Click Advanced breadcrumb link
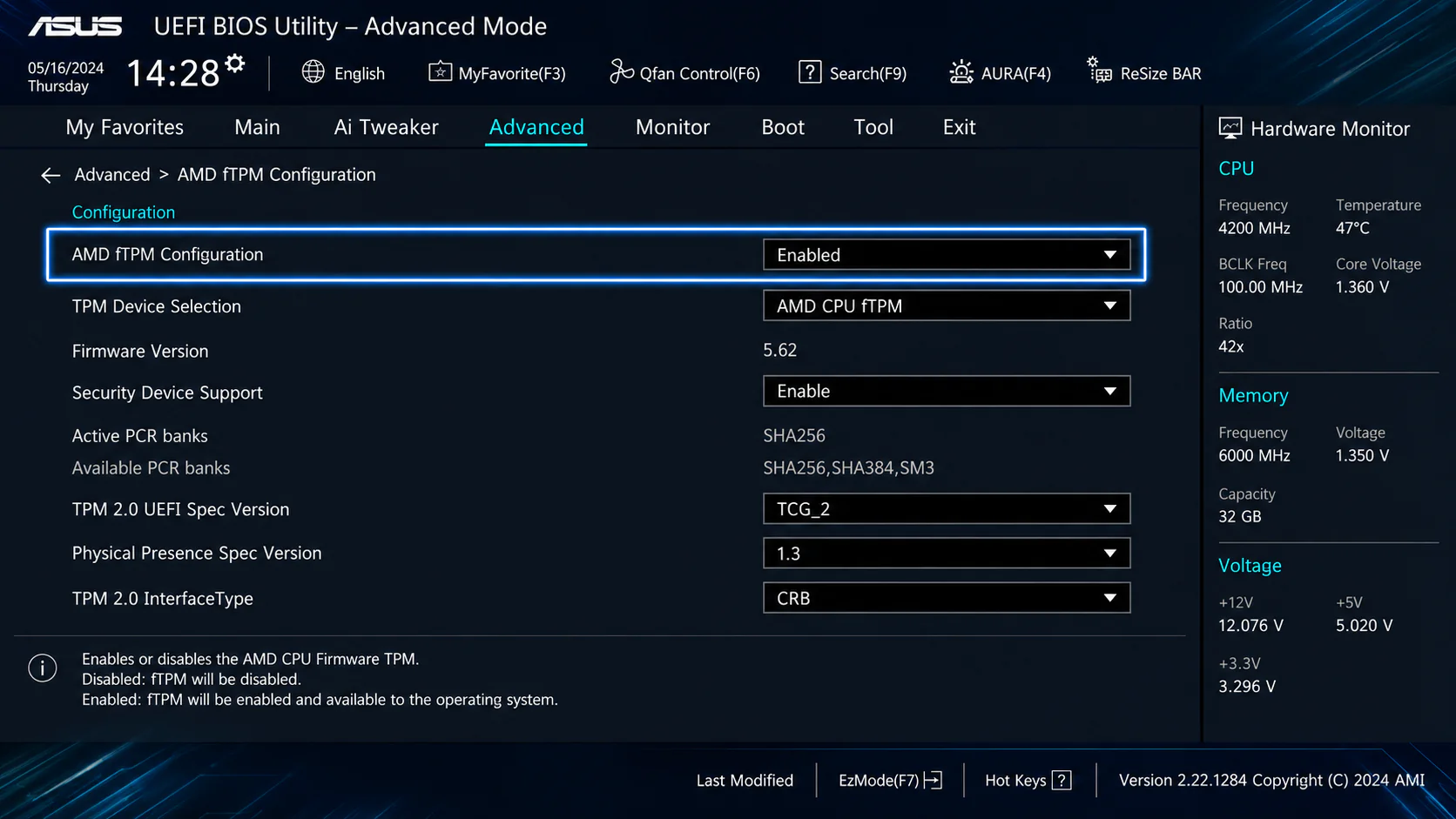The width and height of the screenshot is (1456, 819). point(112,175)
